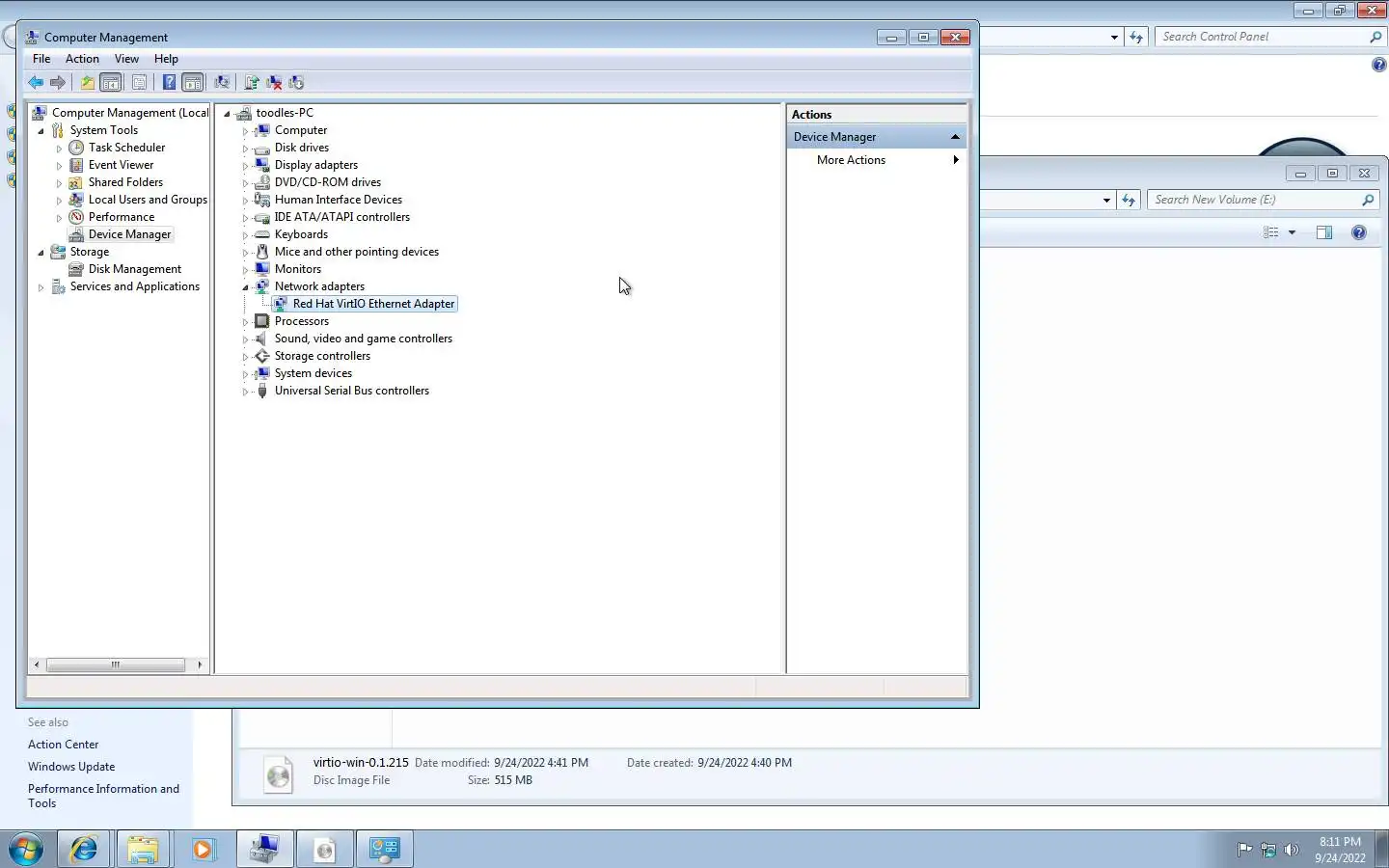The width and height of the screenshot is (1389, 868).
Task: Expand the Services and Applications node arrow
Action: [x=41, y=286]
